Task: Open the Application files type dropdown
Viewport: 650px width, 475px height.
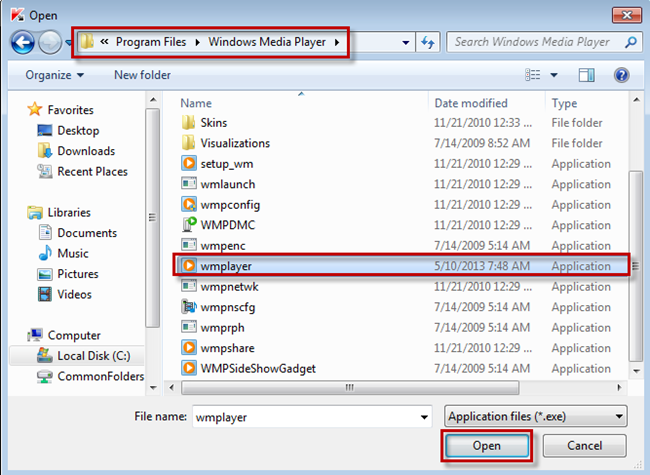Action: (536, 416)
